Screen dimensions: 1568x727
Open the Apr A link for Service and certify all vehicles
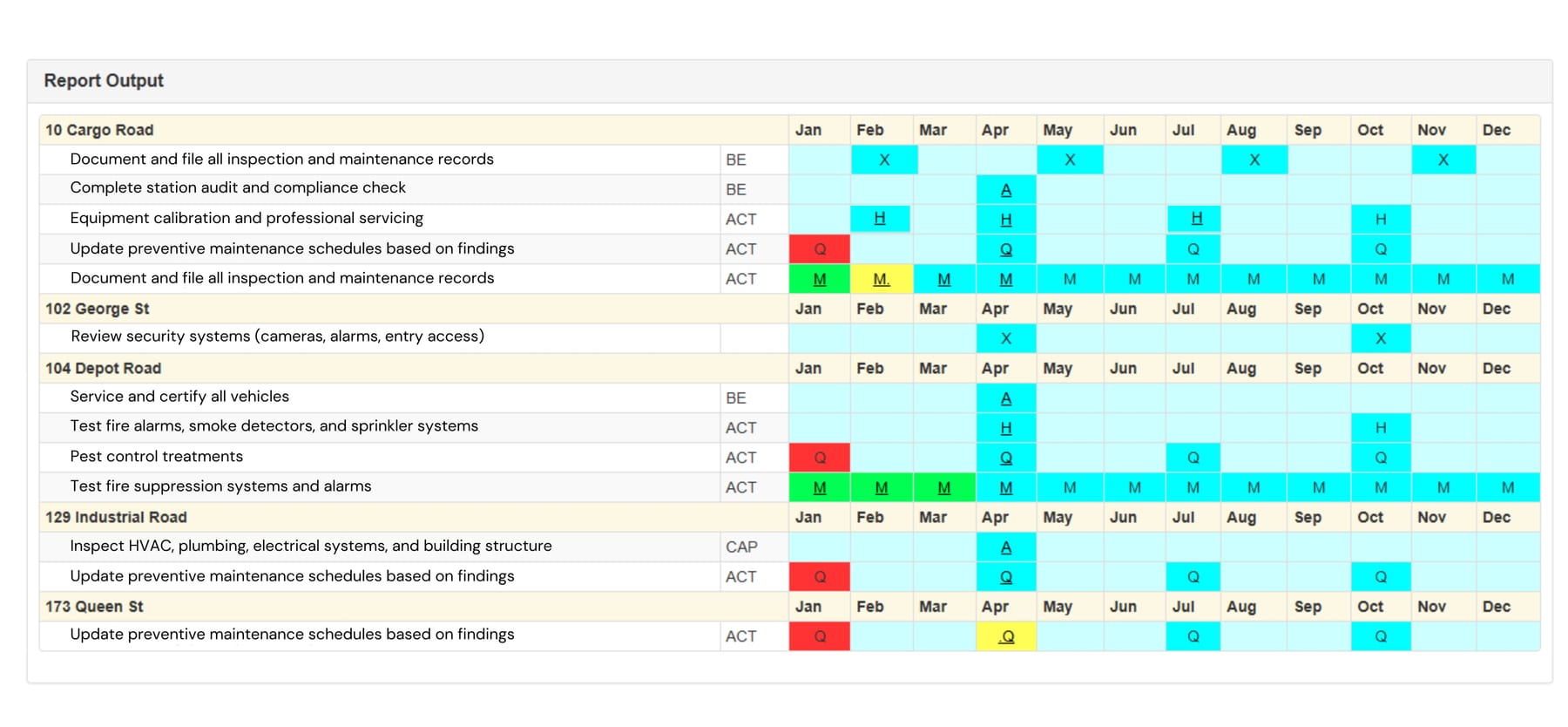(1006, 398)
